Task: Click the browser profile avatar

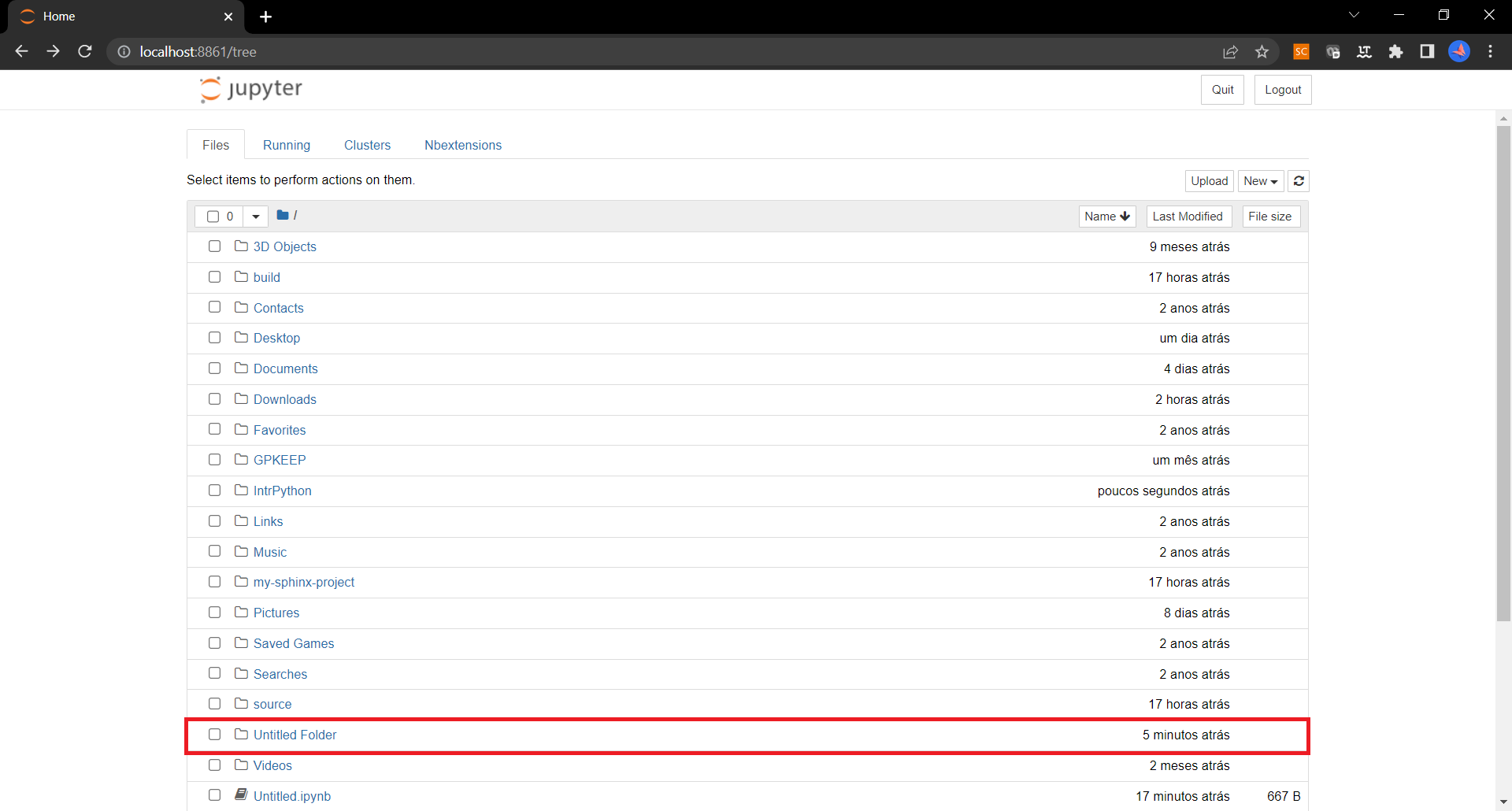Action: pyautogui.click(x=1459, y=51)
